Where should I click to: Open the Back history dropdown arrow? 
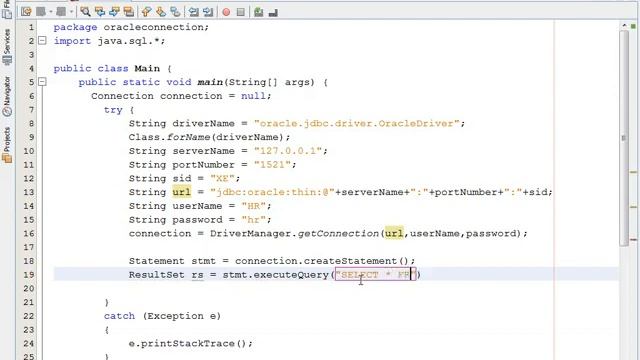pos(51,12)
